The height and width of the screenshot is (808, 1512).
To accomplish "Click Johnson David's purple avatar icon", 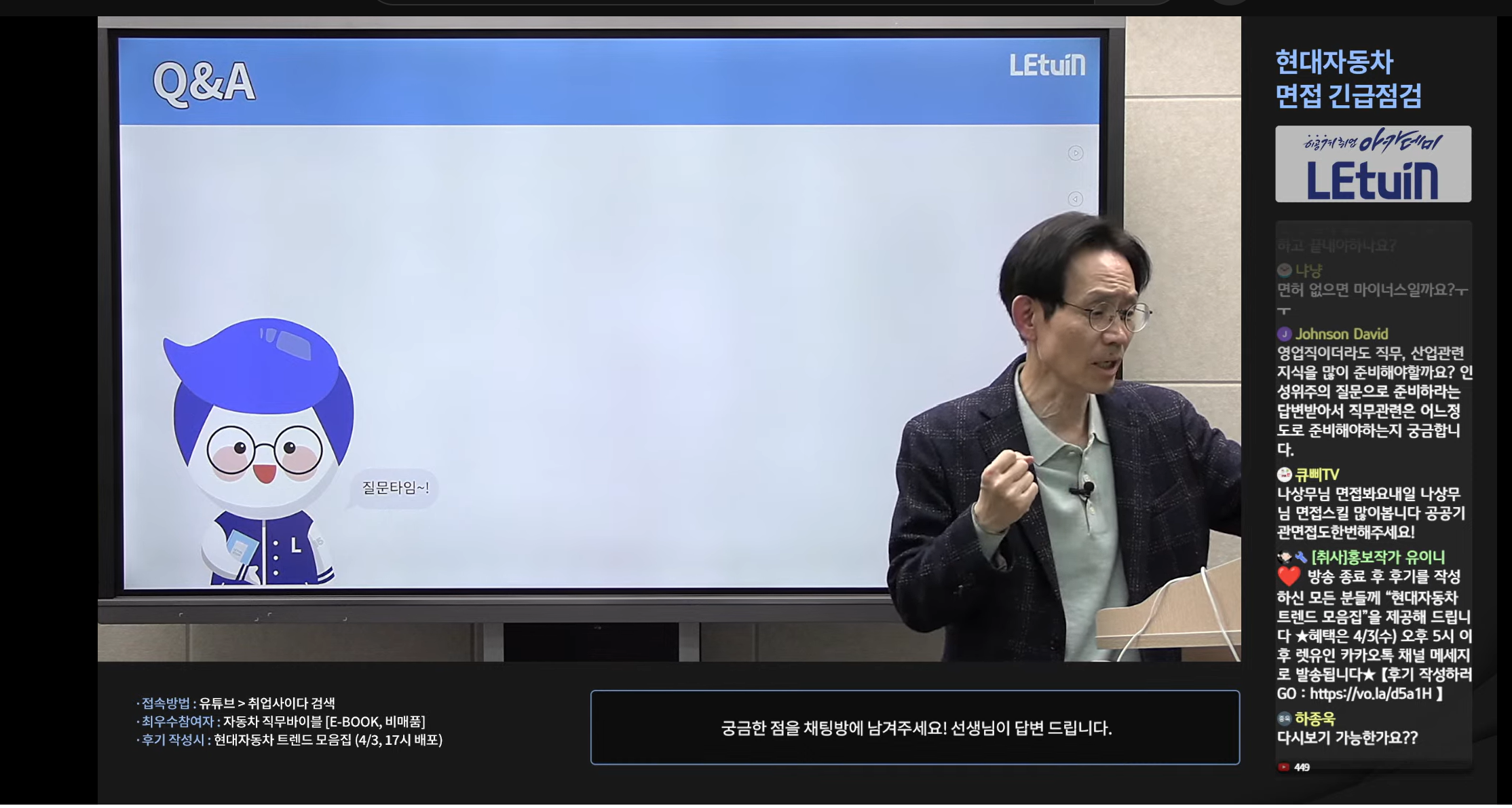I will 1284,334.
